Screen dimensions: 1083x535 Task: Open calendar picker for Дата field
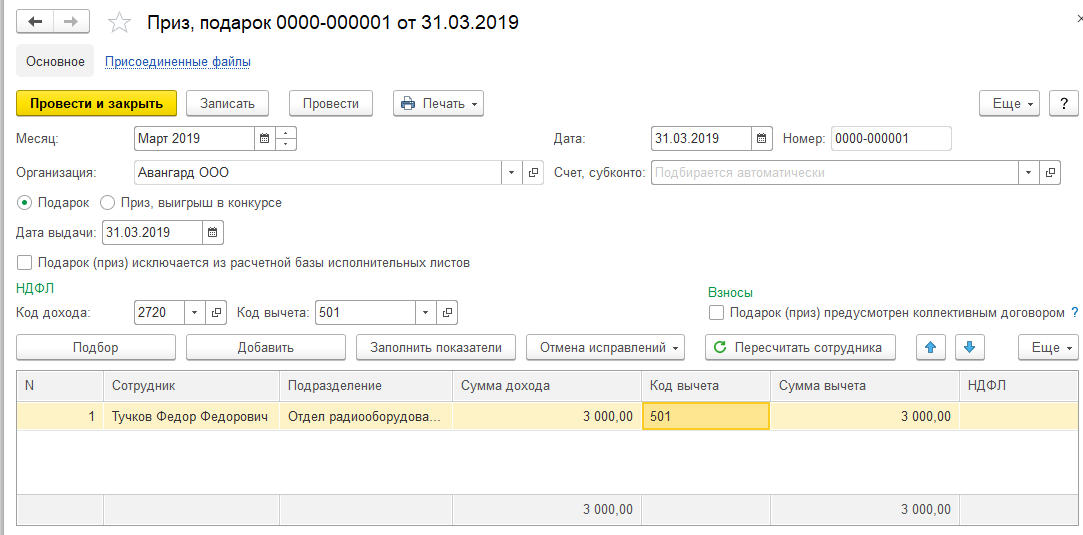(762, 139)
